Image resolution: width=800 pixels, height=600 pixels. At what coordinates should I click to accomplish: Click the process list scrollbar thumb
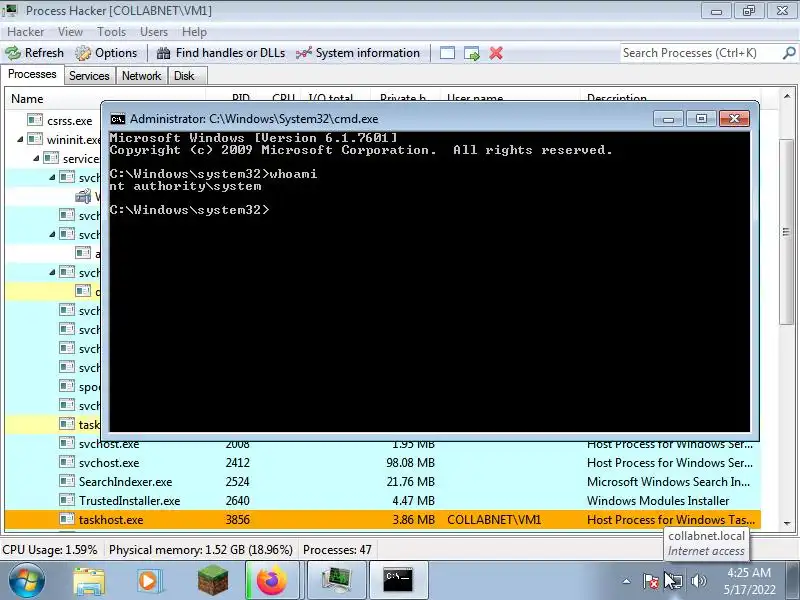point(787,231)
